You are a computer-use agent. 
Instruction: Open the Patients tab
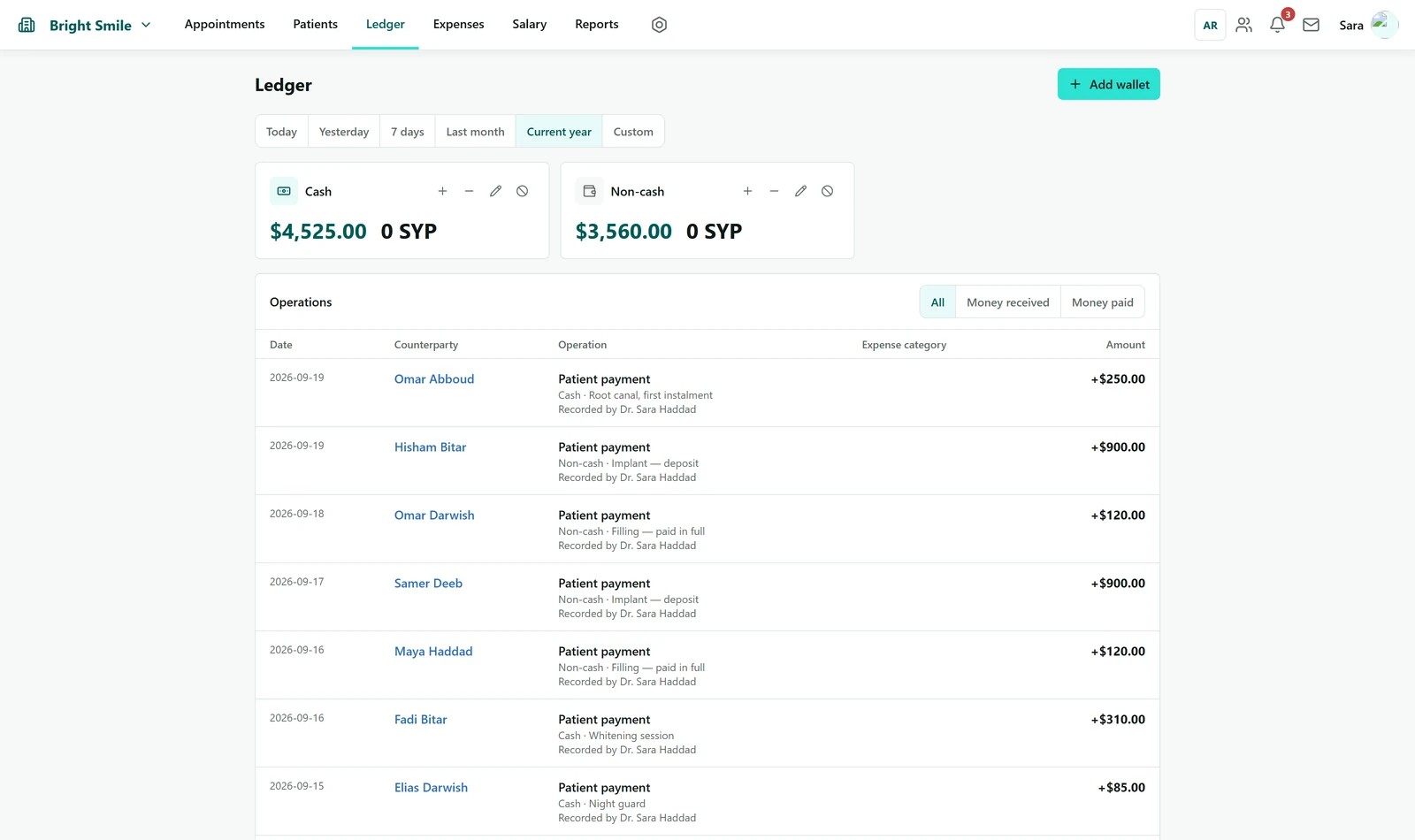316,24
